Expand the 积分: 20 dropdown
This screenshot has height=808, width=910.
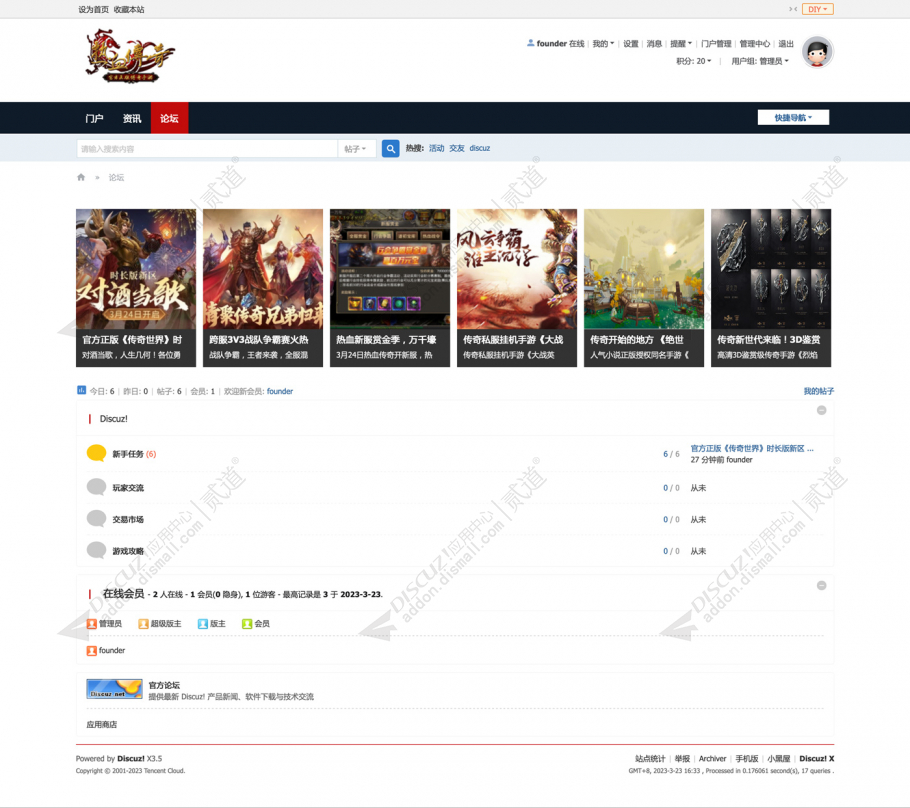(694, 61)
